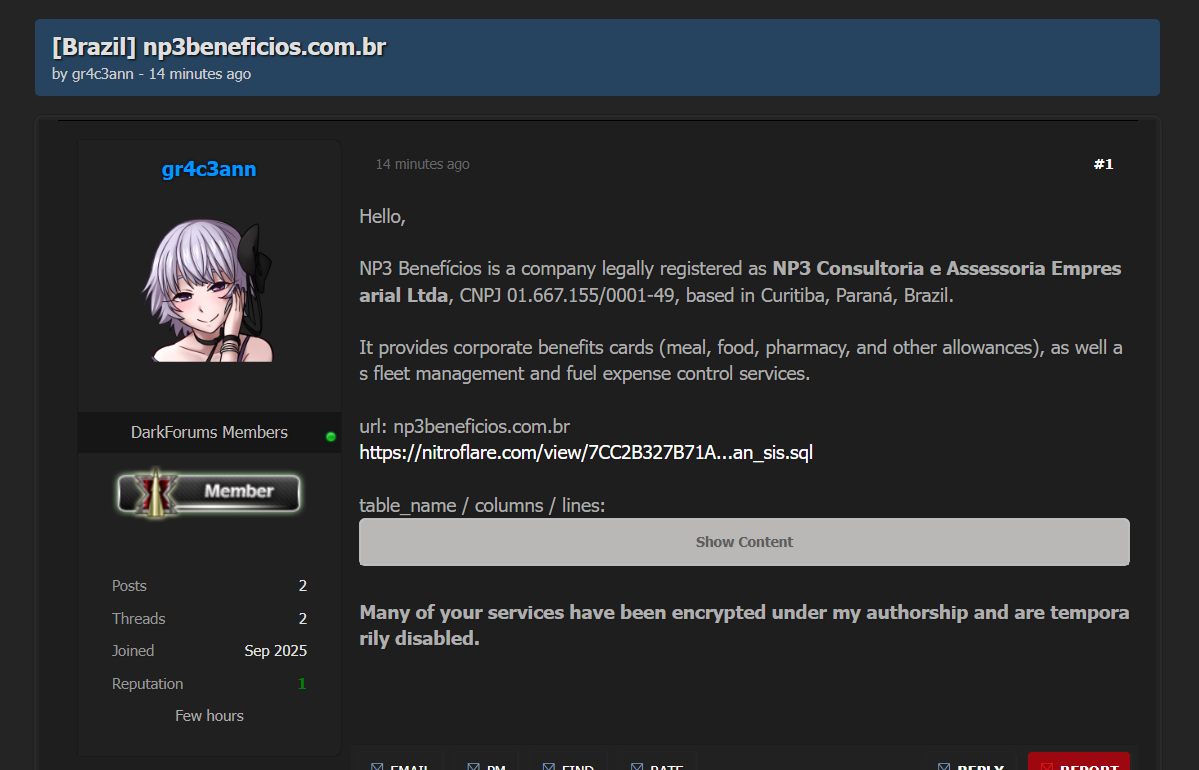Reveal hidden text with Show Content
1199x770 pixels.
pyautogui.click(x=744, y=542)
